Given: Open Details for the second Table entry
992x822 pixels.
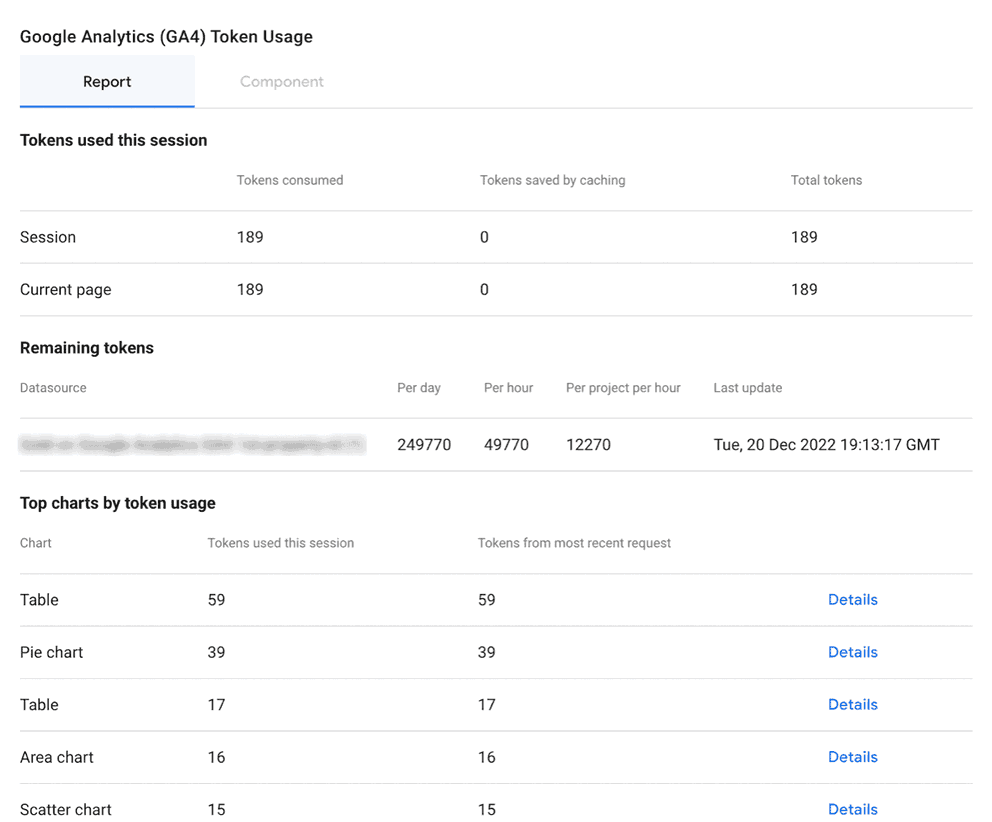Looking at the screenshot, I should [852, 704].
